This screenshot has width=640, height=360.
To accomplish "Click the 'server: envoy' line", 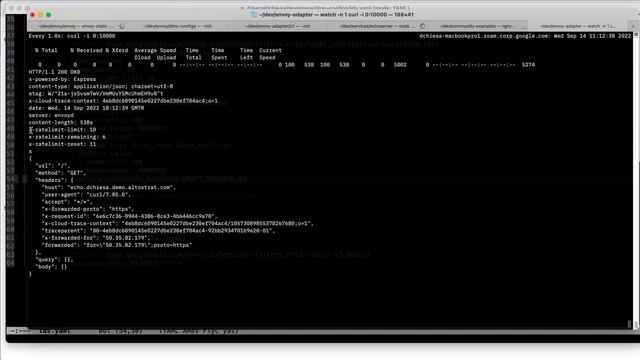I will [51, 116].
